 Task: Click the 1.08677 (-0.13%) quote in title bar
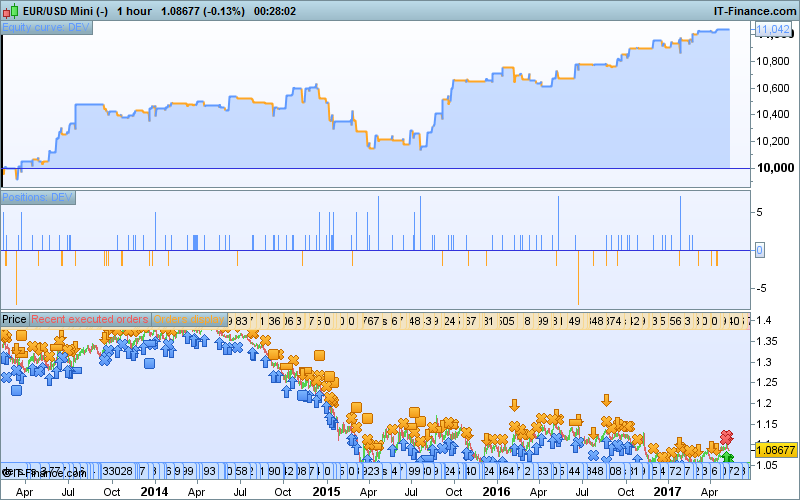point(203,11)
